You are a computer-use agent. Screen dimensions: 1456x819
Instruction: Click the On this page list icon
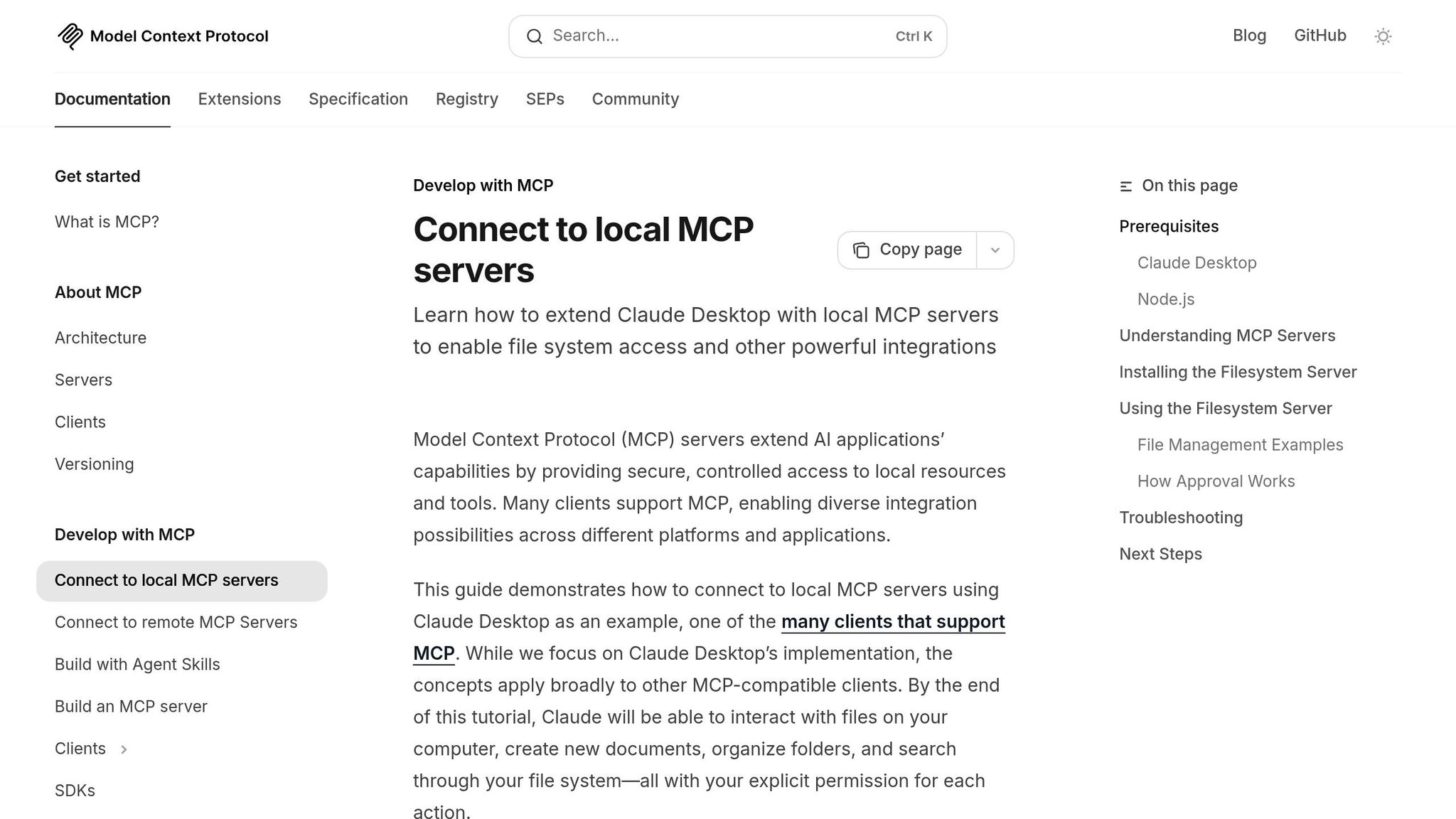coord(1126,186)
